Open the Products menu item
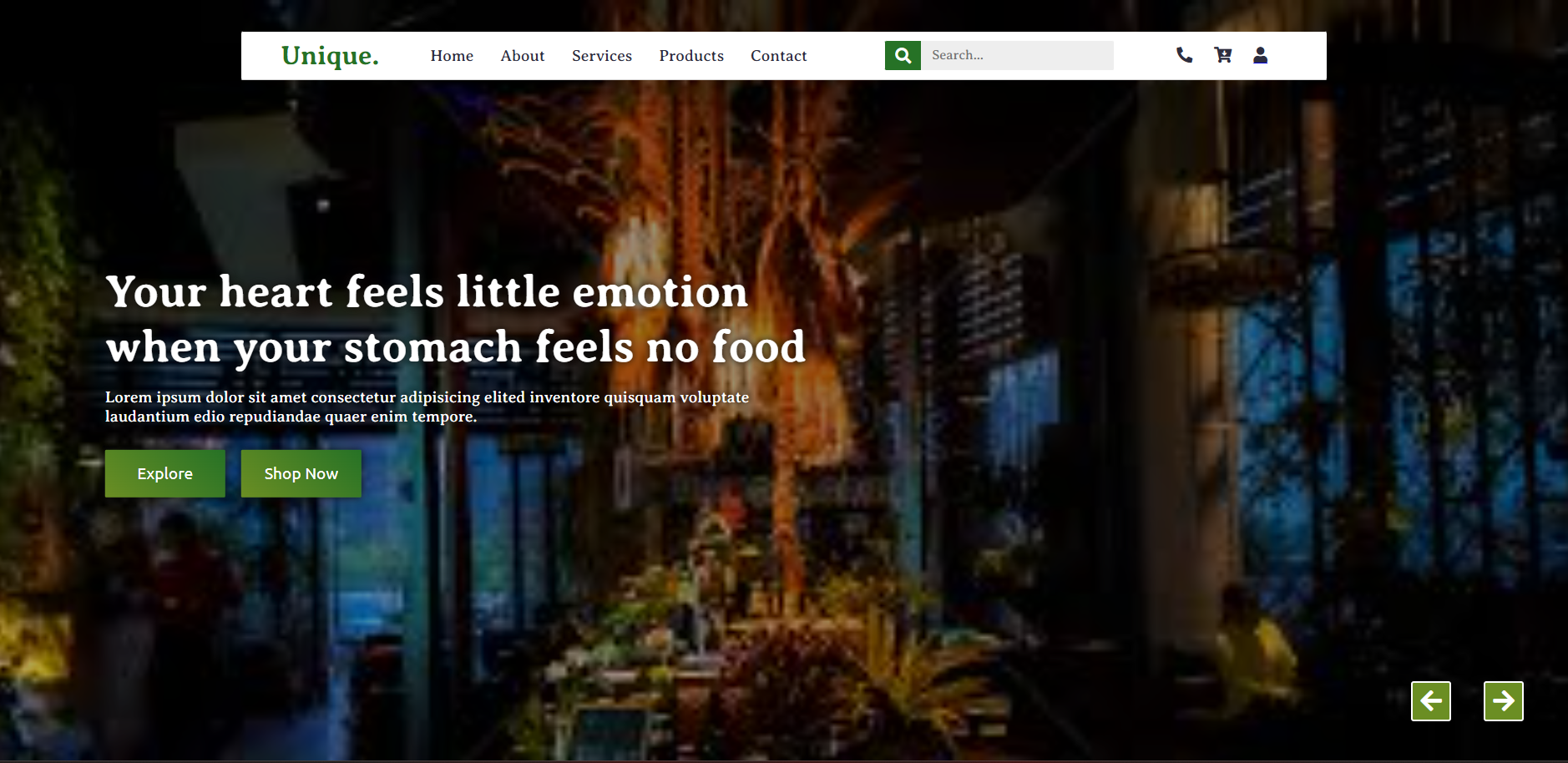Viewport: 1568px width, 763px height. pyautogui.click(x=691, y=56)
